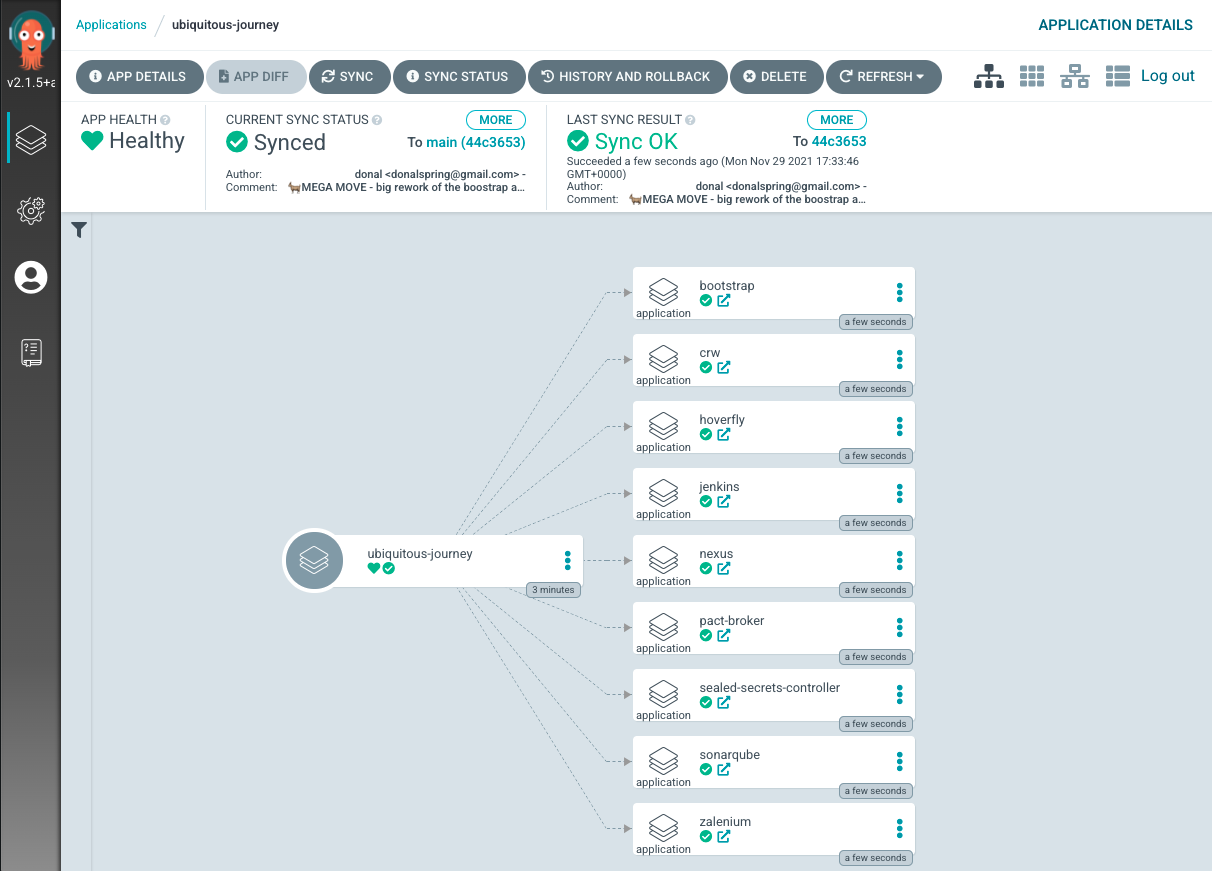Open external link icon on nexus node
This screenshot has height=871, width=1212.
tap(724, 568)
